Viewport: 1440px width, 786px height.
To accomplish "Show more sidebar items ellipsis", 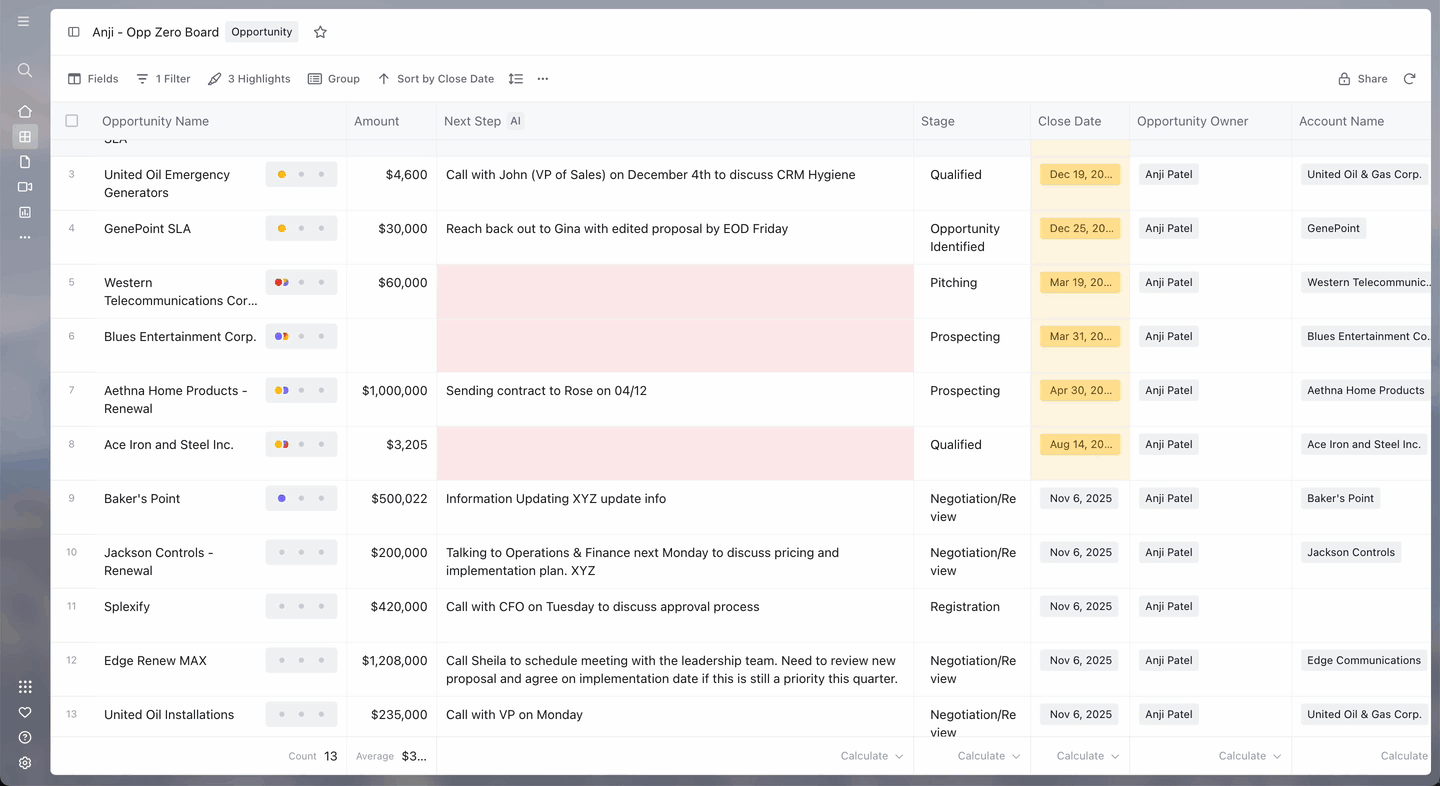I will (x=25, y=237).
